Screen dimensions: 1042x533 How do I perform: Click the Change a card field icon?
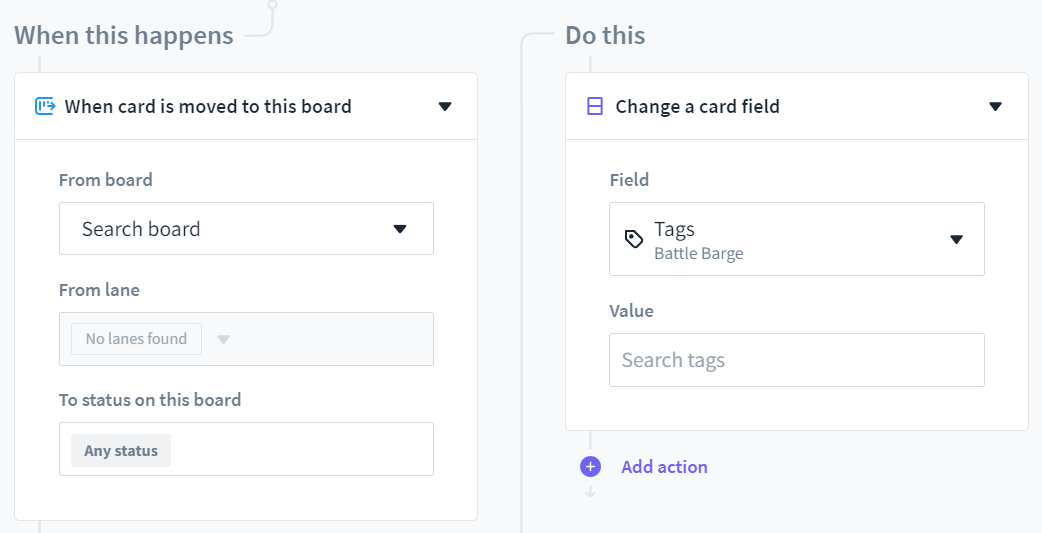click(595, 106)
